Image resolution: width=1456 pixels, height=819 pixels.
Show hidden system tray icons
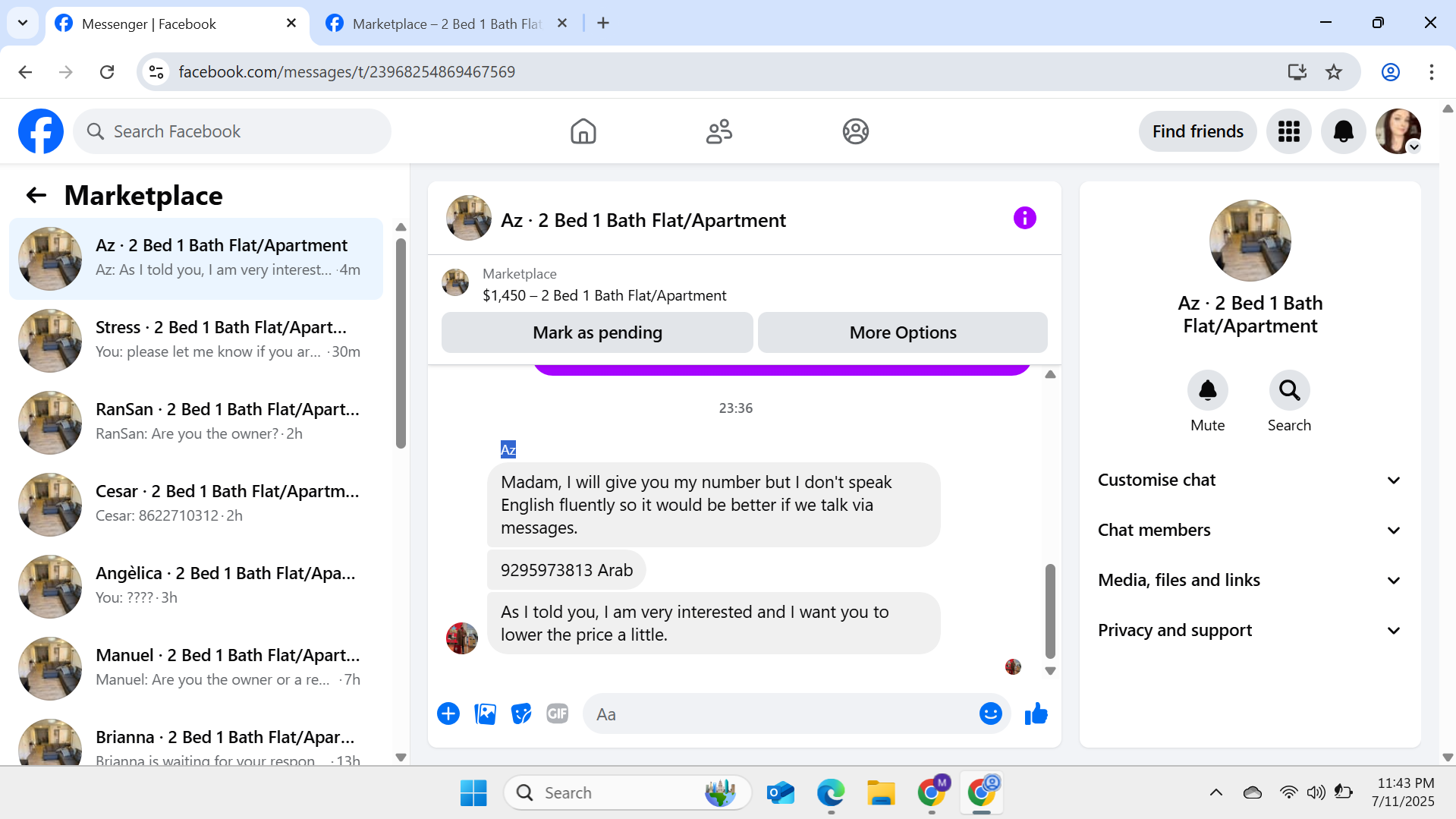(1215, 792)
